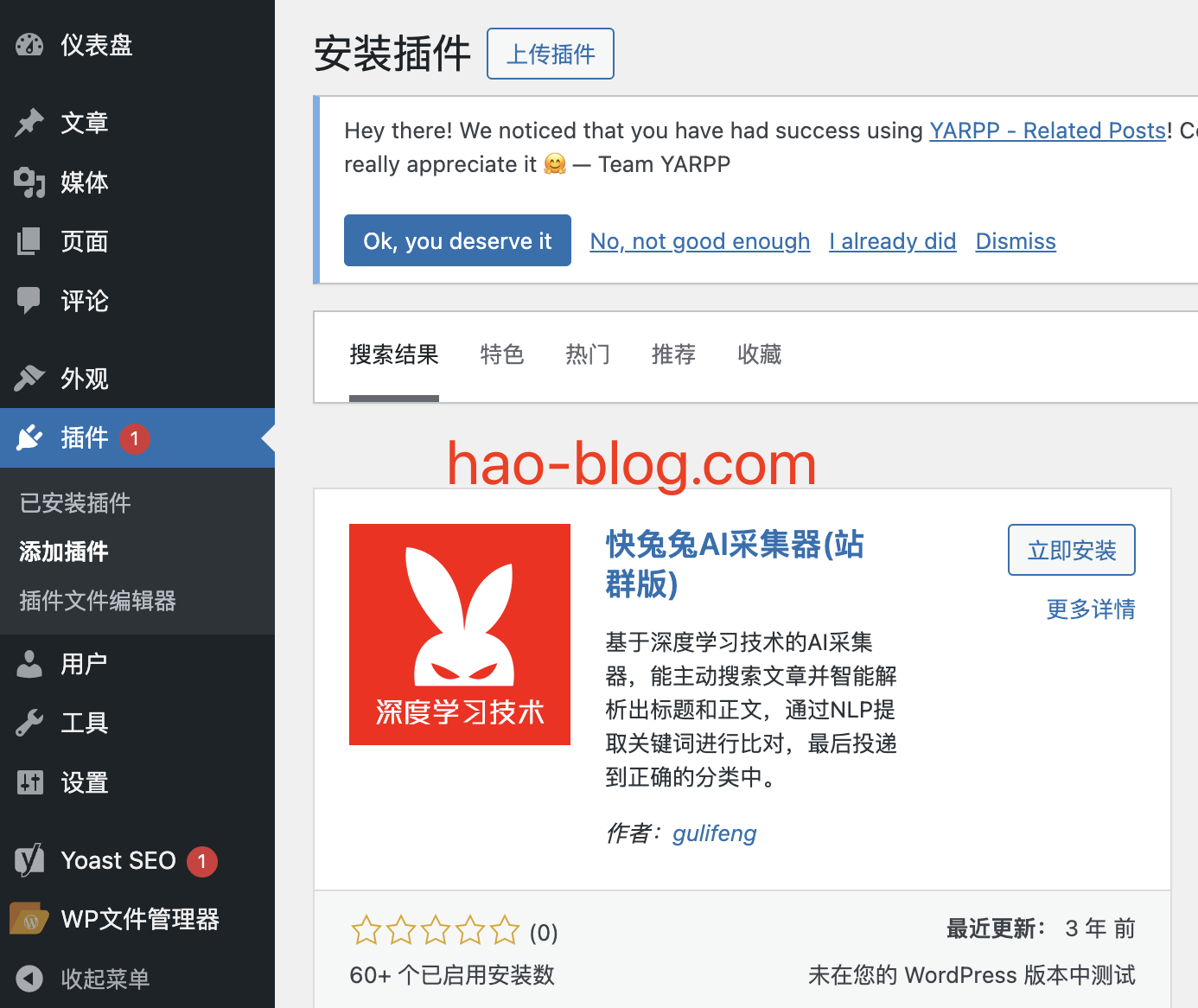Viewport: 1198px width, 1008px height.
Task: Open 插件文件编辑器 submenu entry
Action: (98, 600)
